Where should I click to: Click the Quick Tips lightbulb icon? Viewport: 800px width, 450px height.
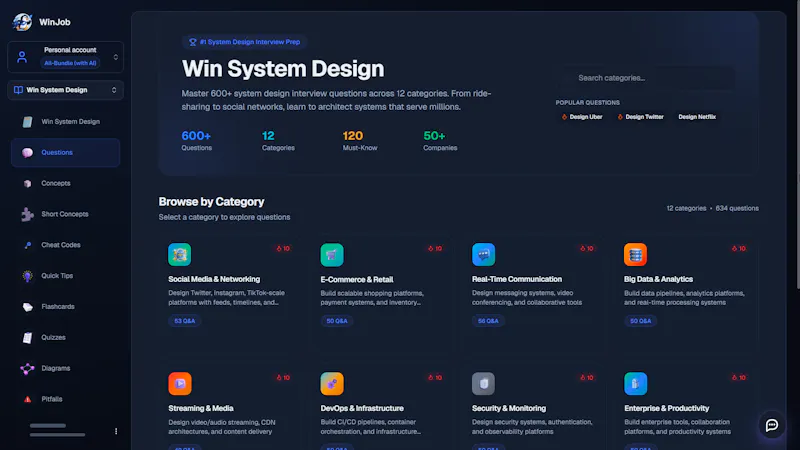tap(27, 276)
